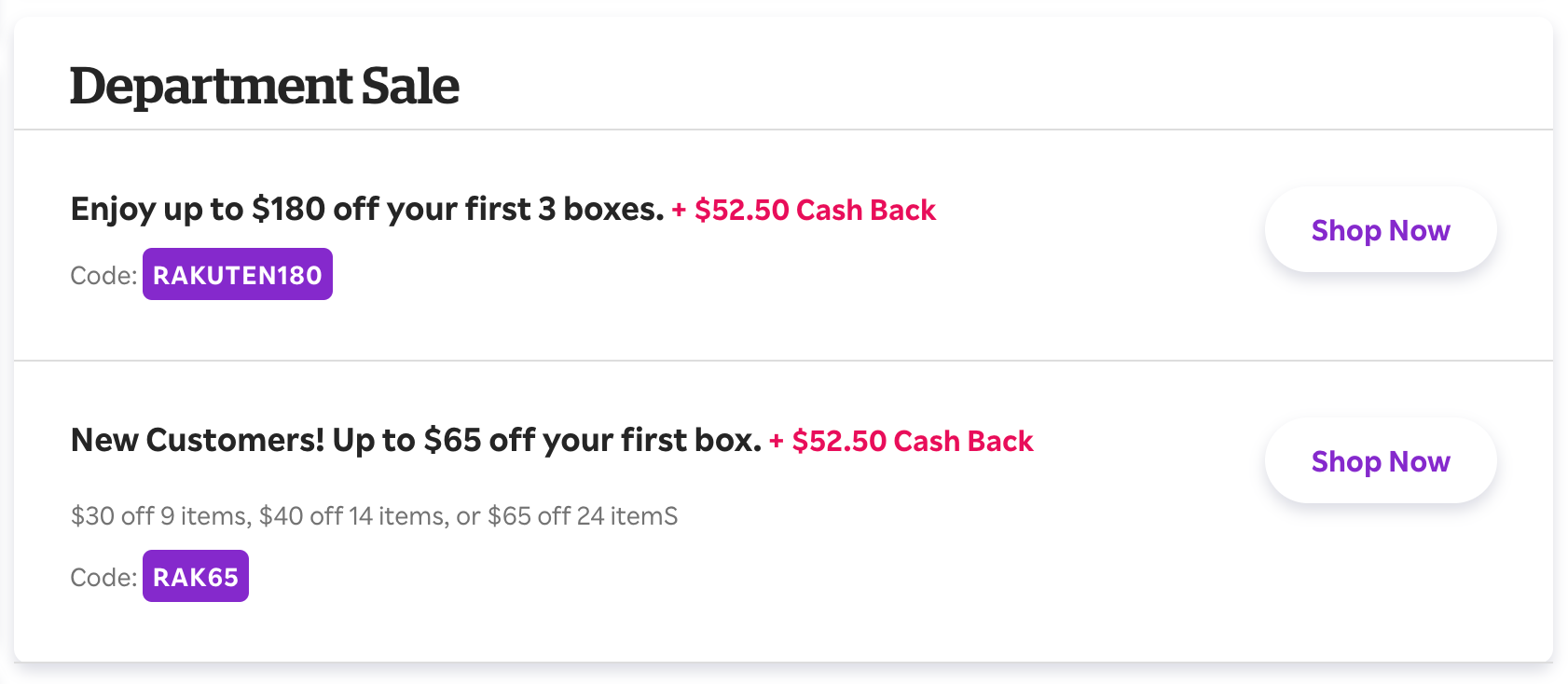Click the "Code:" label beside RAKUTEN180
This screenshot has width=1568, height=684.
(x=103, y=276)
